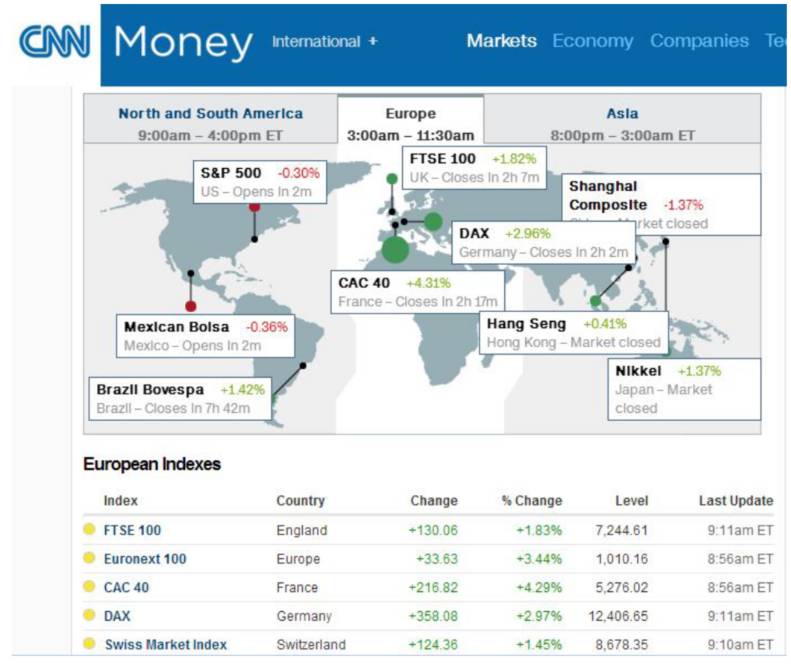This screenshot has width=791, height=665.
Task: Click the Euronext 100 percent change +3.44%
Action: pyautogui.click(x=539, y=559)
